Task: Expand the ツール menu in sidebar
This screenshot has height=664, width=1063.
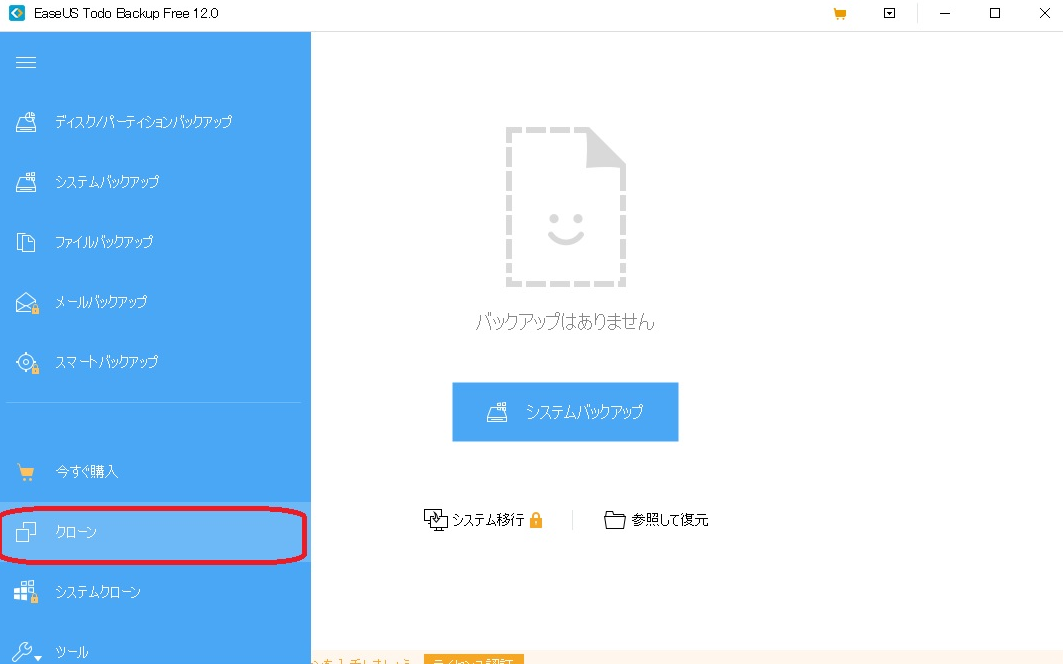Action: coord(155,652)
